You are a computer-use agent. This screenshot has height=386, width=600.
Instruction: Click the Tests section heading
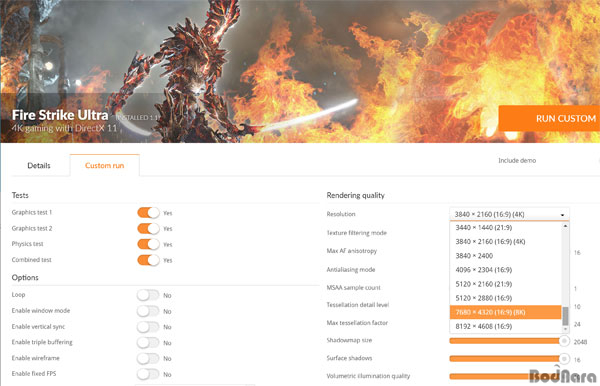click(20, 195)
